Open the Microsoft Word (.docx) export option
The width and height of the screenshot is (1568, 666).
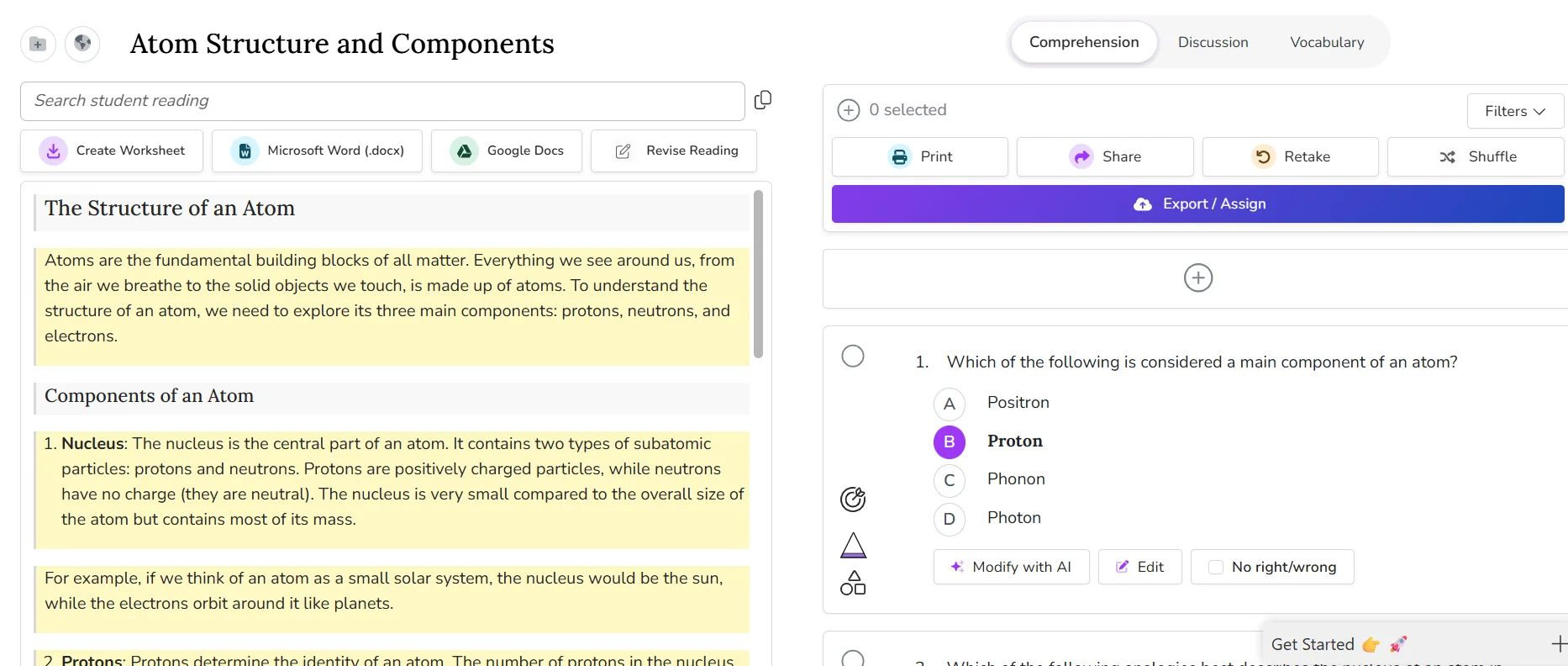[x=317, y=151]
